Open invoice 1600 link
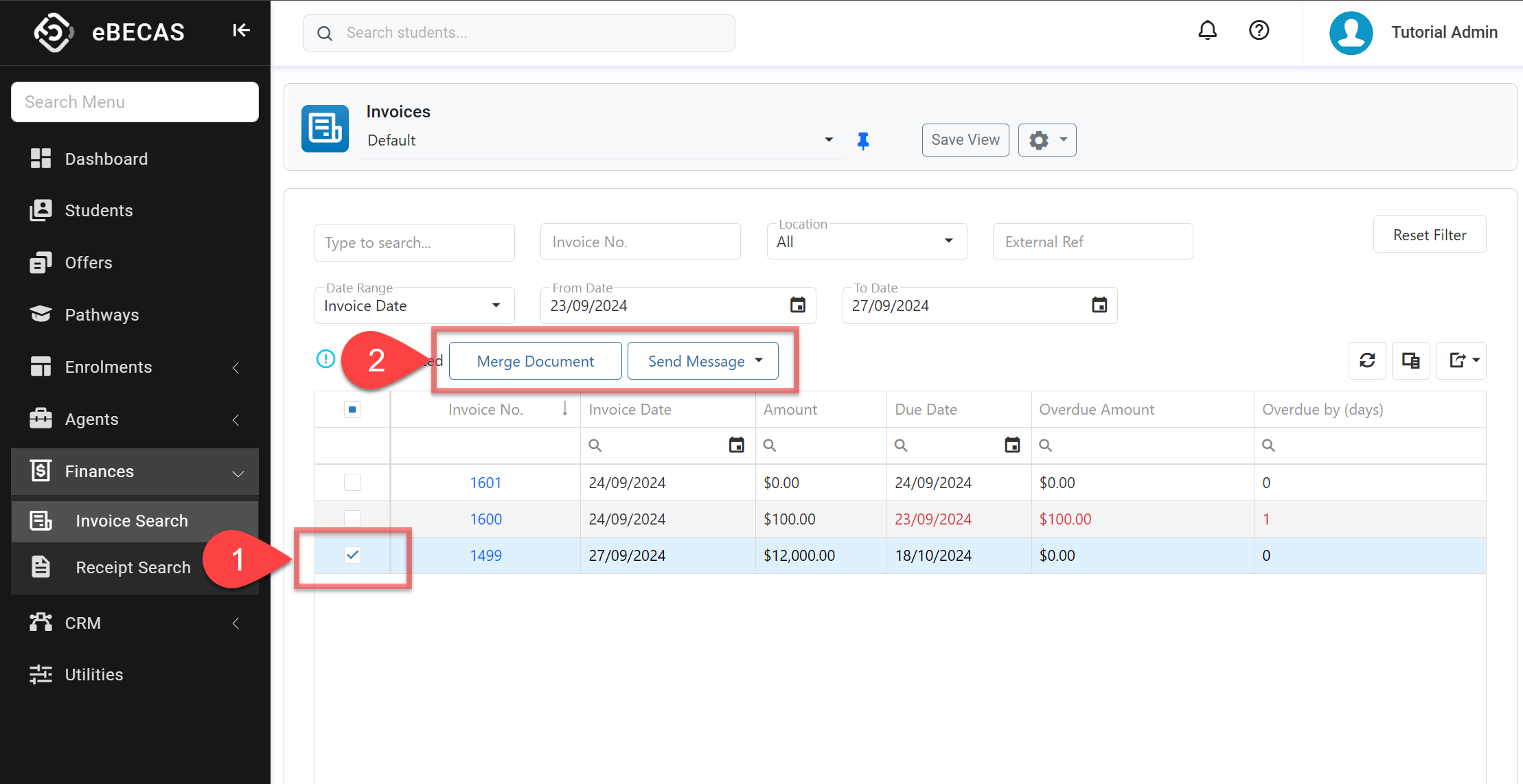The width and height of the screenshot is (1523, 784). (485, 519)
